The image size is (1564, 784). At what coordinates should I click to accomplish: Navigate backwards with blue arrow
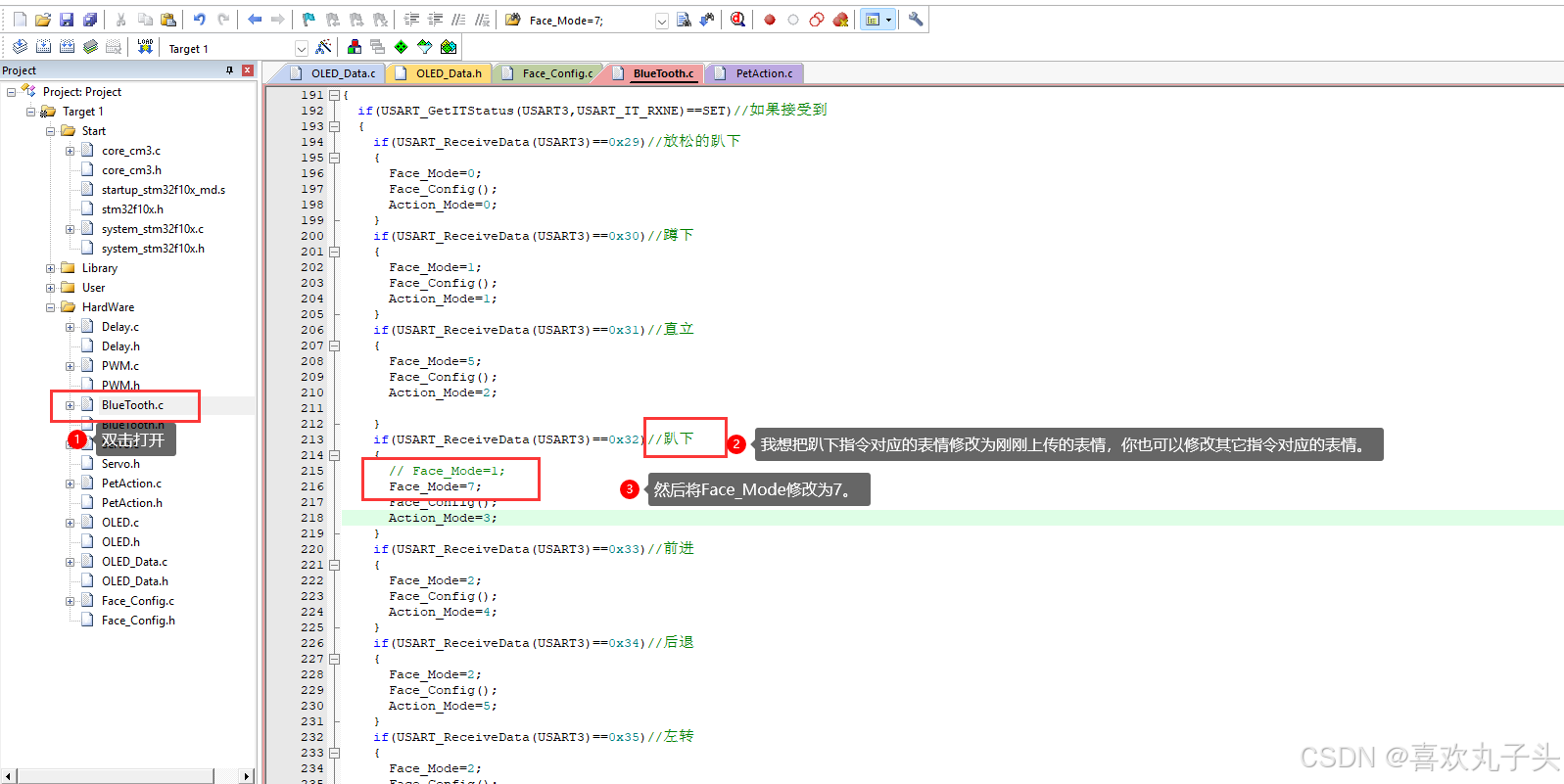[255, 20]
